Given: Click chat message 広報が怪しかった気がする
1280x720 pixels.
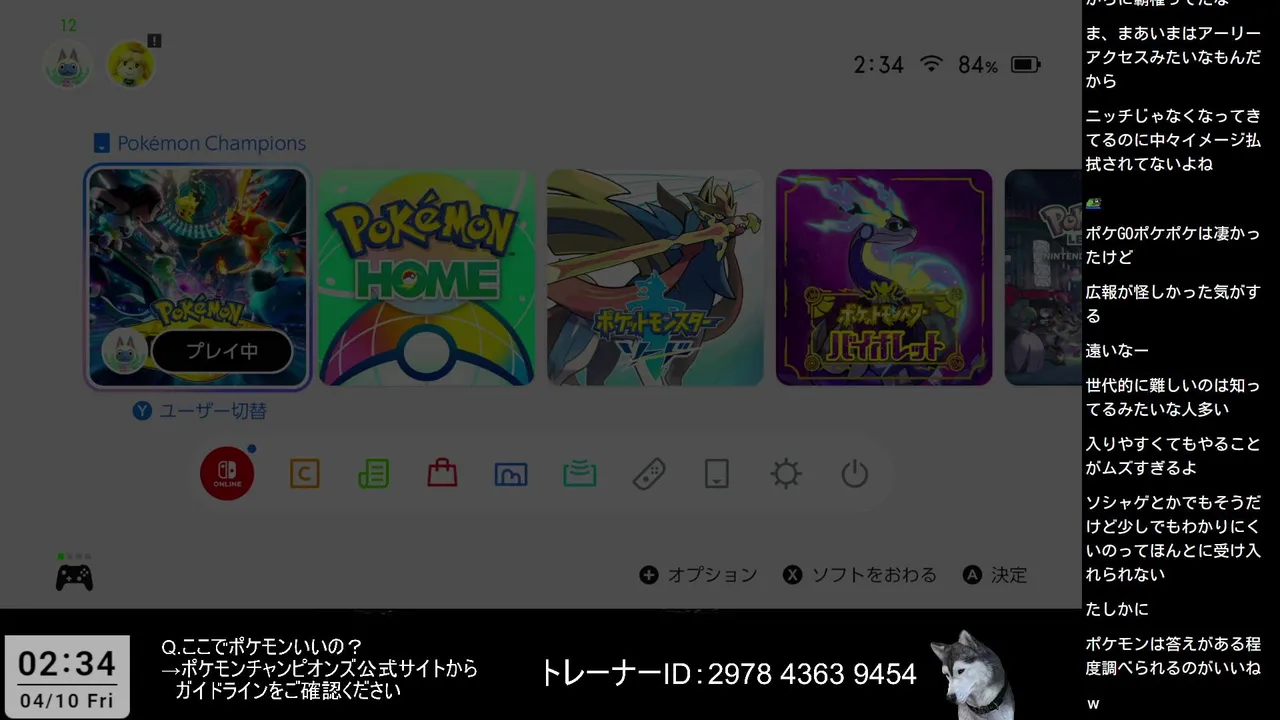Looking at the screenshot, I should pos(1173,303).
